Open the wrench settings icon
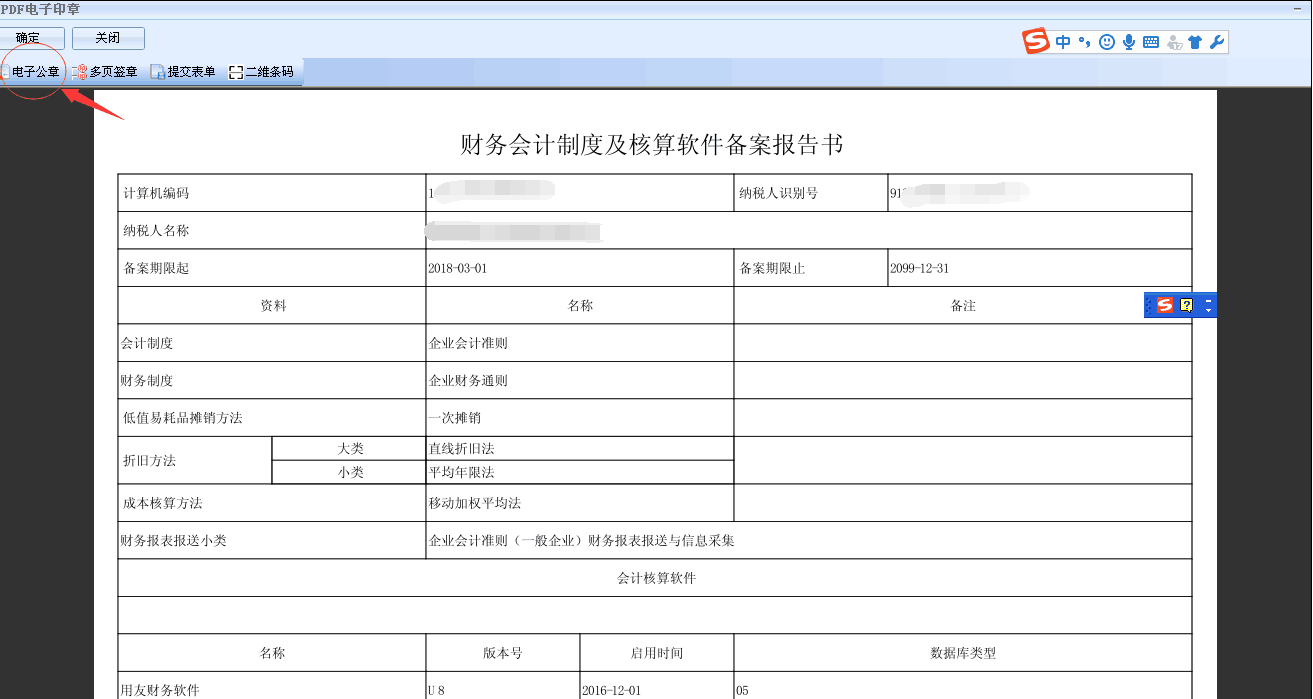Image resolution: width=1313 pixels, height=699 pixels. click(x=1217, y=42)
